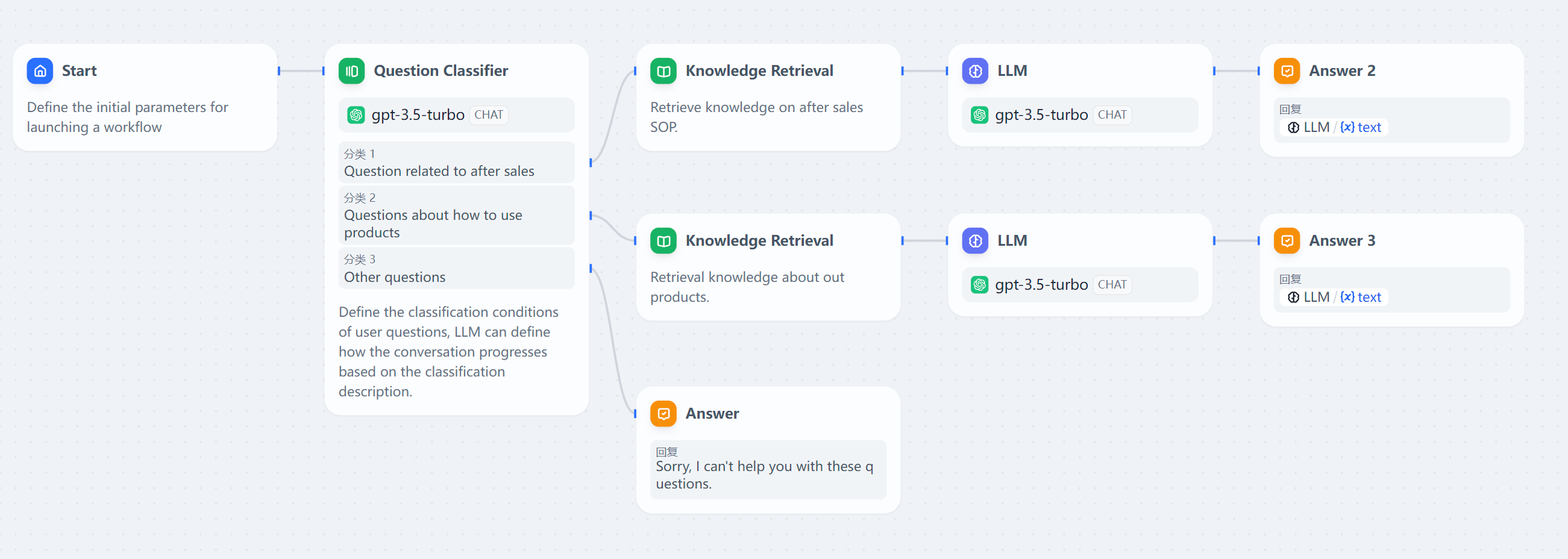Click the Answer 3 node title

1341,241
